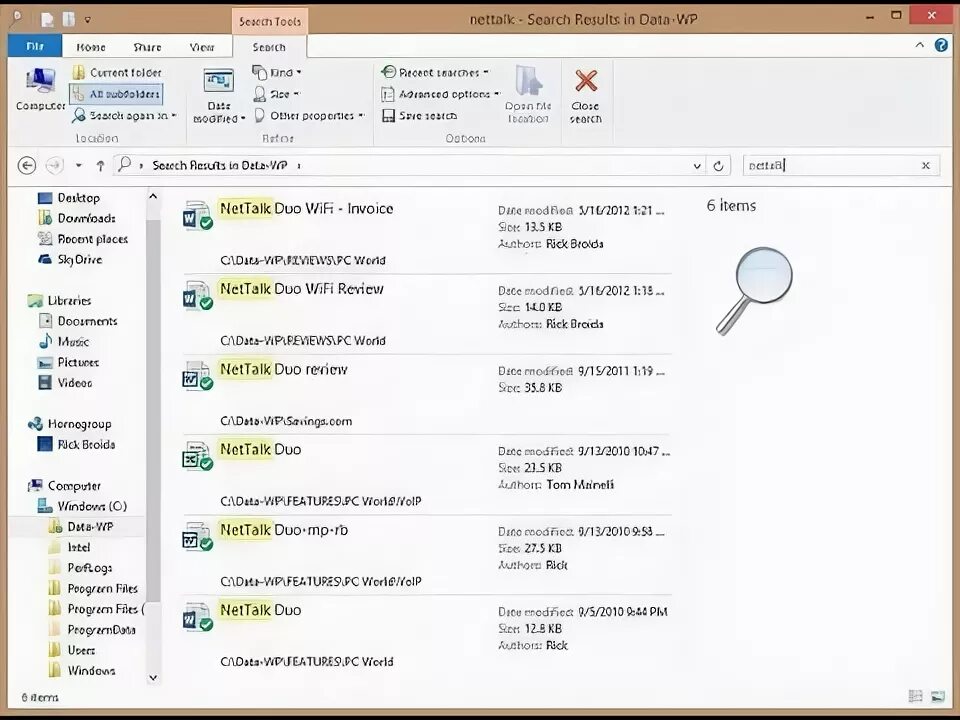Open the Kind filter dropdown

(x=277, y=72)
